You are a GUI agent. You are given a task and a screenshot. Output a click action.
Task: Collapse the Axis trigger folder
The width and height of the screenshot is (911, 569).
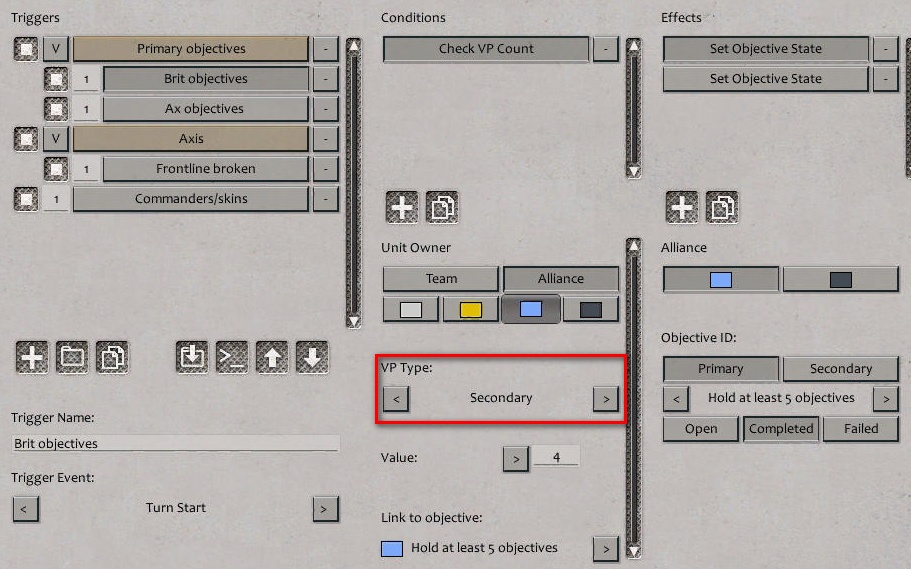[56, 139]
